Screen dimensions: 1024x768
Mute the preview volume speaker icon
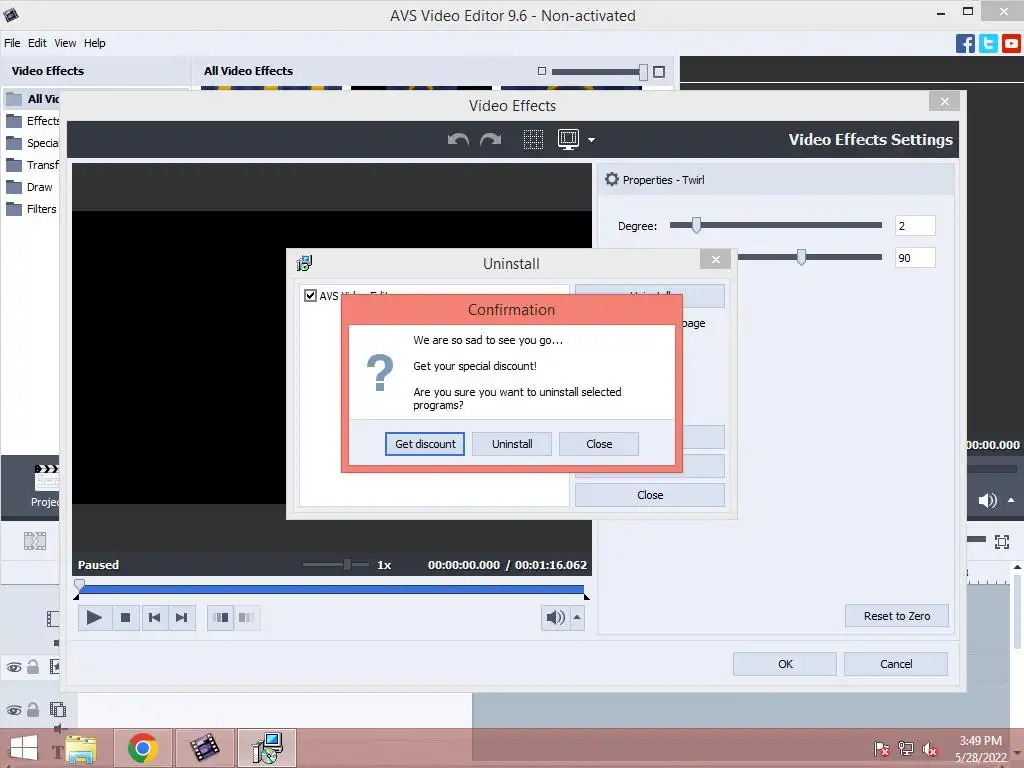tap(555, 618)
